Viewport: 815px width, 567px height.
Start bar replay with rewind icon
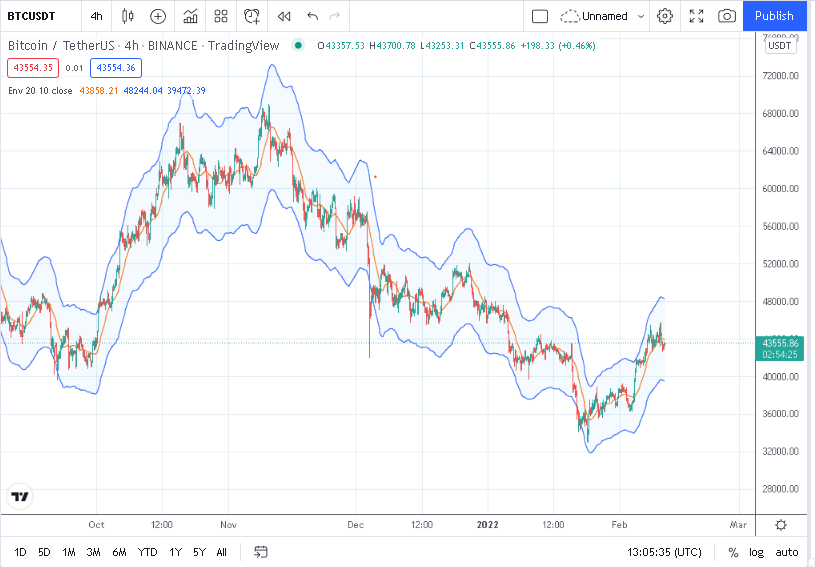pyautogui.click(x=284, y=17)
